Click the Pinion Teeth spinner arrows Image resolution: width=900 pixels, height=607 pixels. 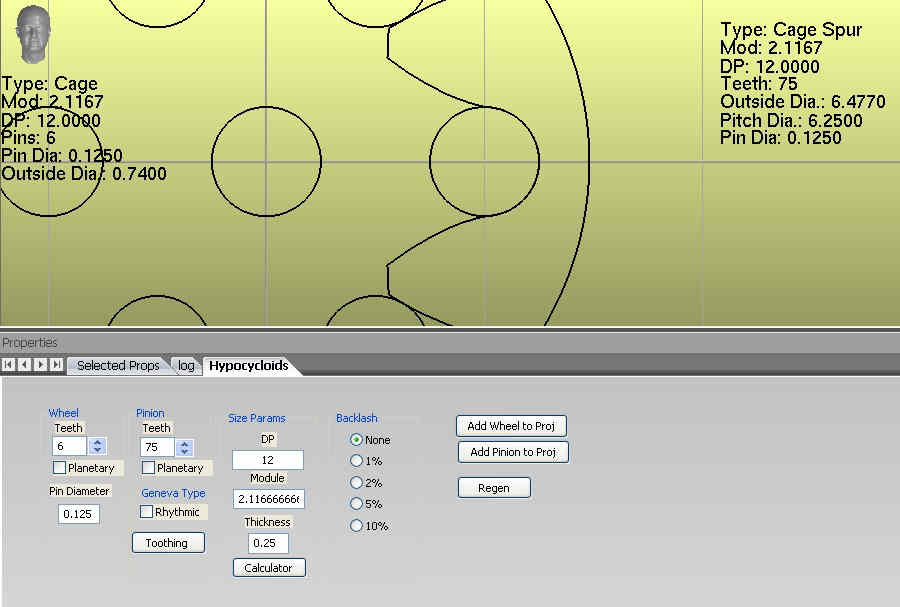tap(185, 447)
